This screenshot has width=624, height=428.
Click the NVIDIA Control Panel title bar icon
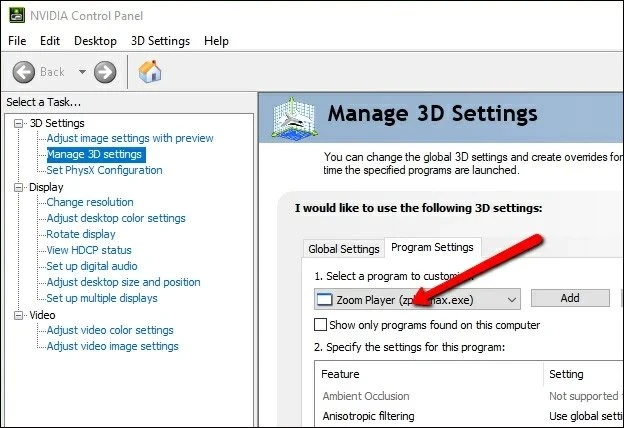(13, 15)
